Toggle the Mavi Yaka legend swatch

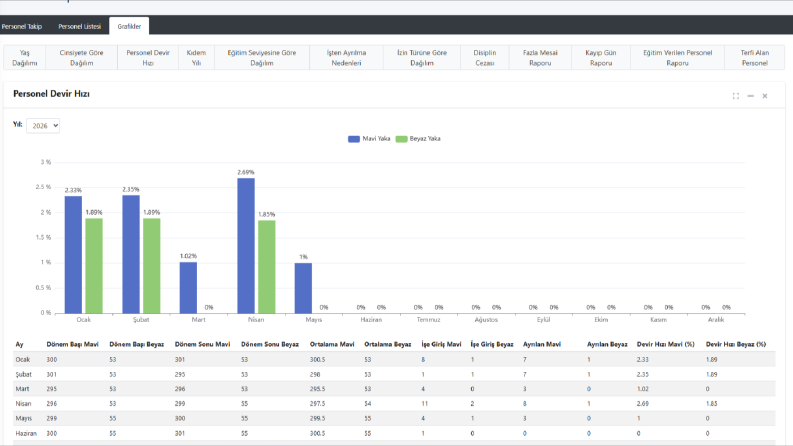(354, 139)
